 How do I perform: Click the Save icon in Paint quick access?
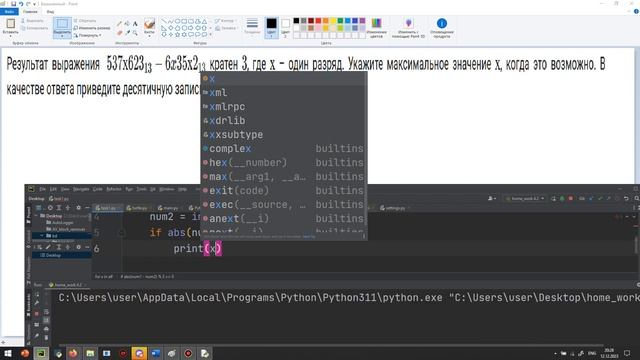[x=13, y=4]
